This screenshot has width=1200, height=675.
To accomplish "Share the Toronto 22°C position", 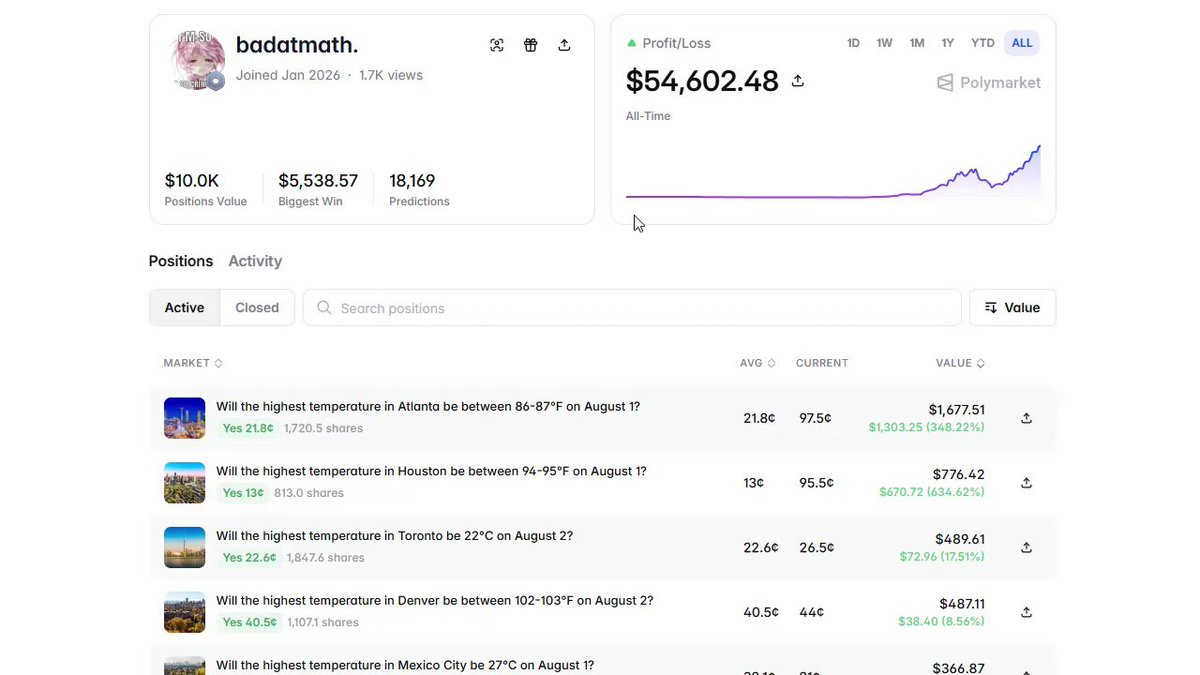I will point(1026,548).
